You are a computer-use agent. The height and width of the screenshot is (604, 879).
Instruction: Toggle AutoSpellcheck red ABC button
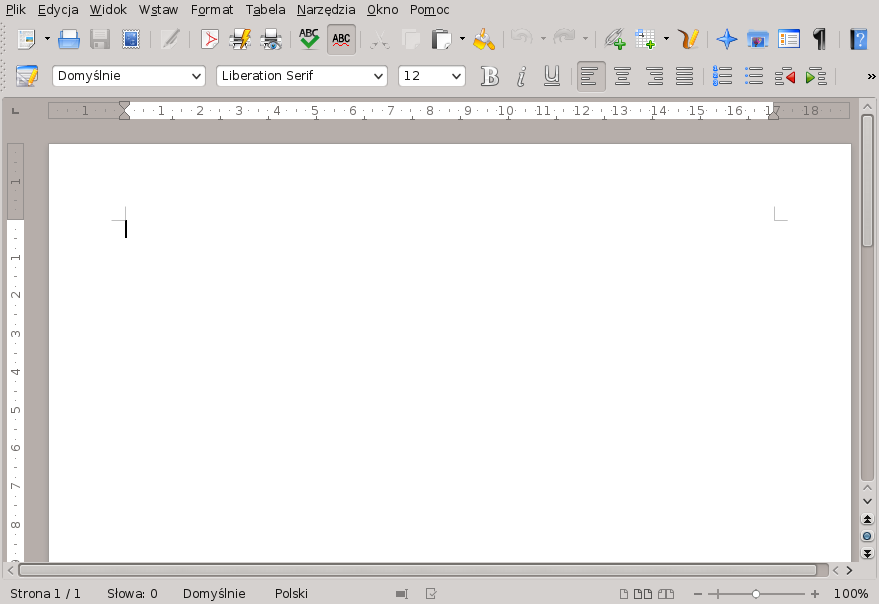tap(341, 40)
